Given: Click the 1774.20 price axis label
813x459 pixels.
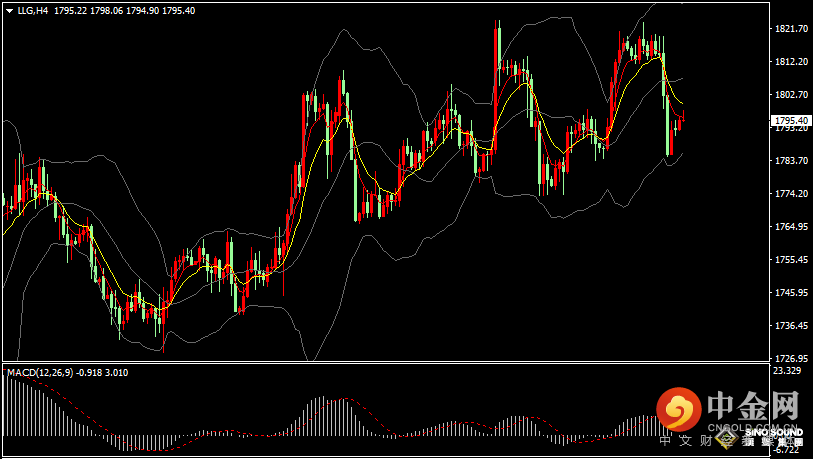Looking at the screenshot, I should pos(791,194).
